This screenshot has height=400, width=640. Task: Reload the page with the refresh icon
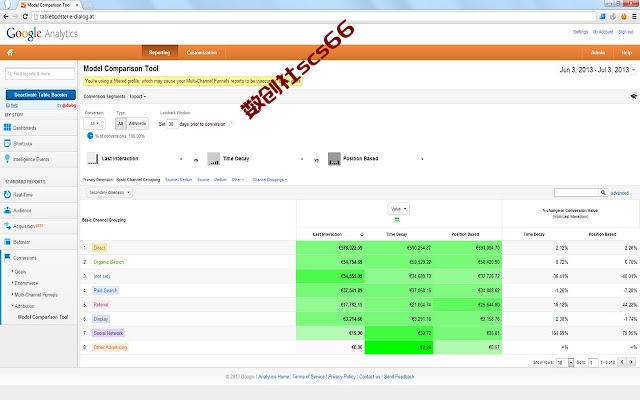(x=25, y=16)
